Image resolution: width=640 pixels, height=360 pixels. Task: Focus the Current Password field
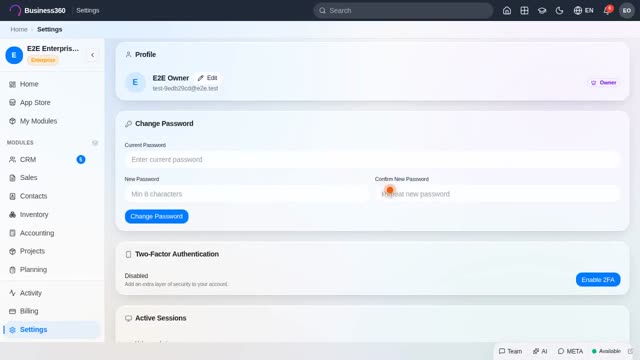(x=372, y=160)
